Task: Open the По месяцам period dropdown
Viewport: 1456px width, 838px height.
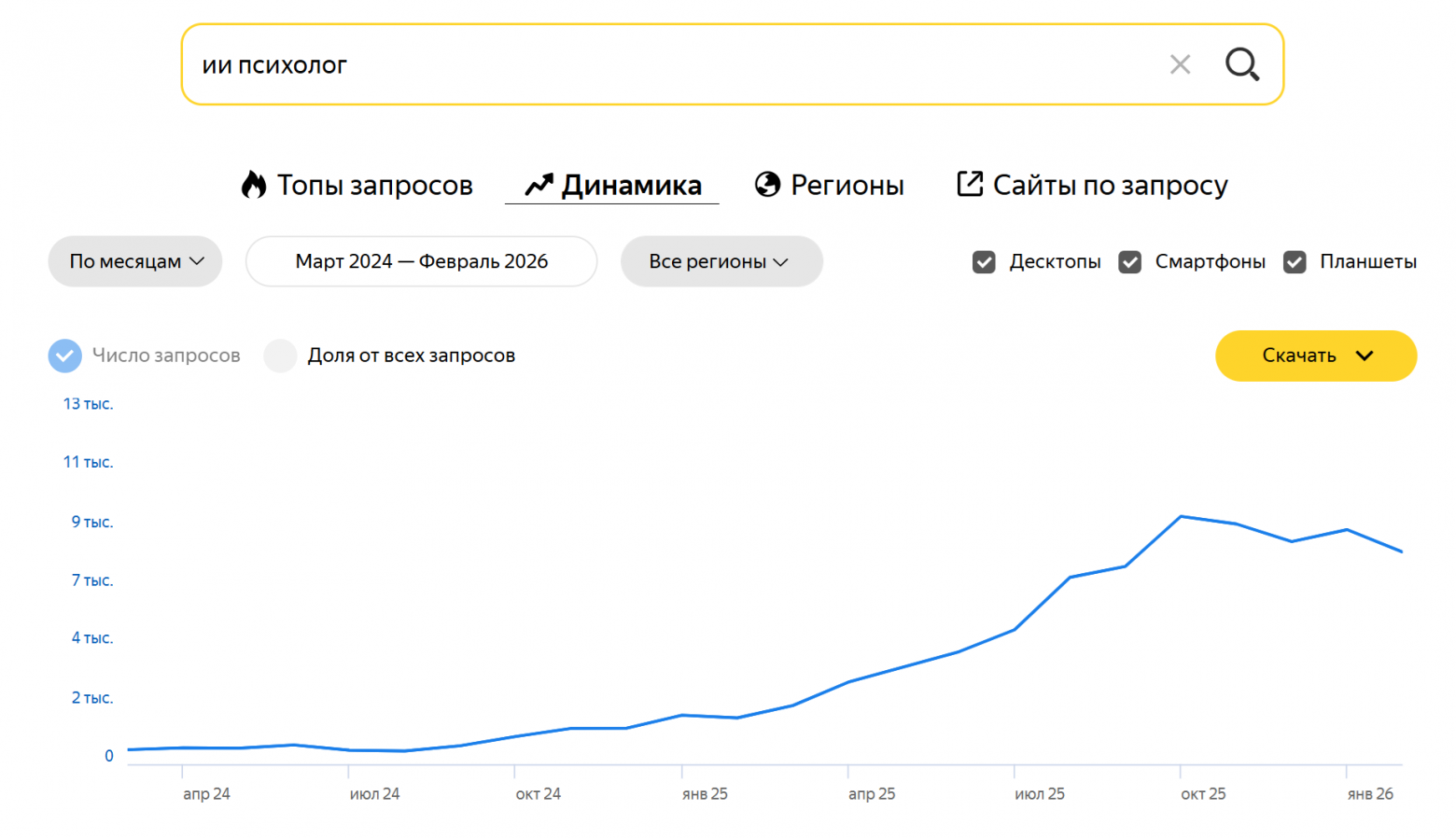Action: [x=135, y=261]
